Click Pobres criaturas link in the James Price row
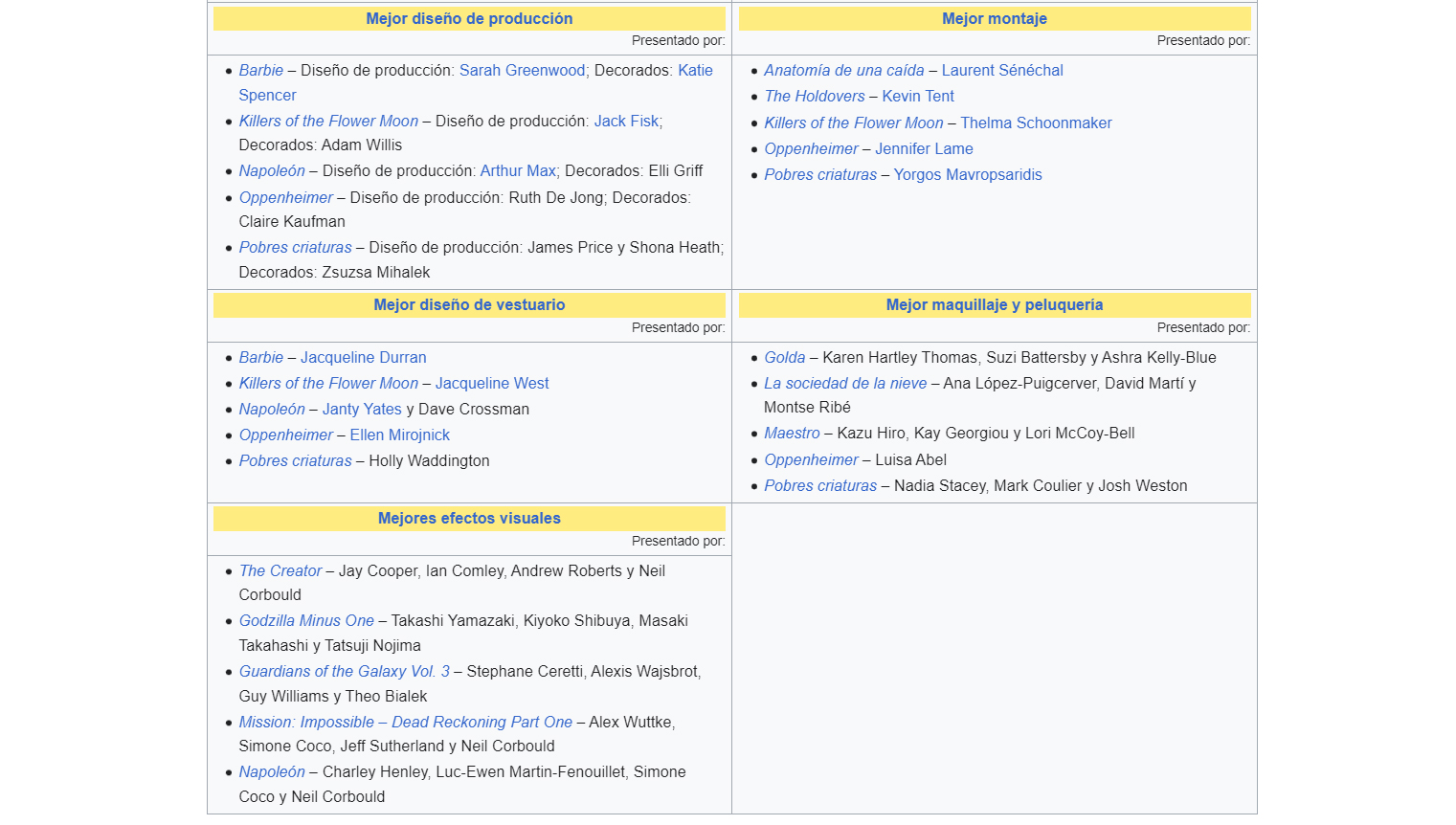Viewport: 1456px width, 825px height. click(x=296, y=247)
